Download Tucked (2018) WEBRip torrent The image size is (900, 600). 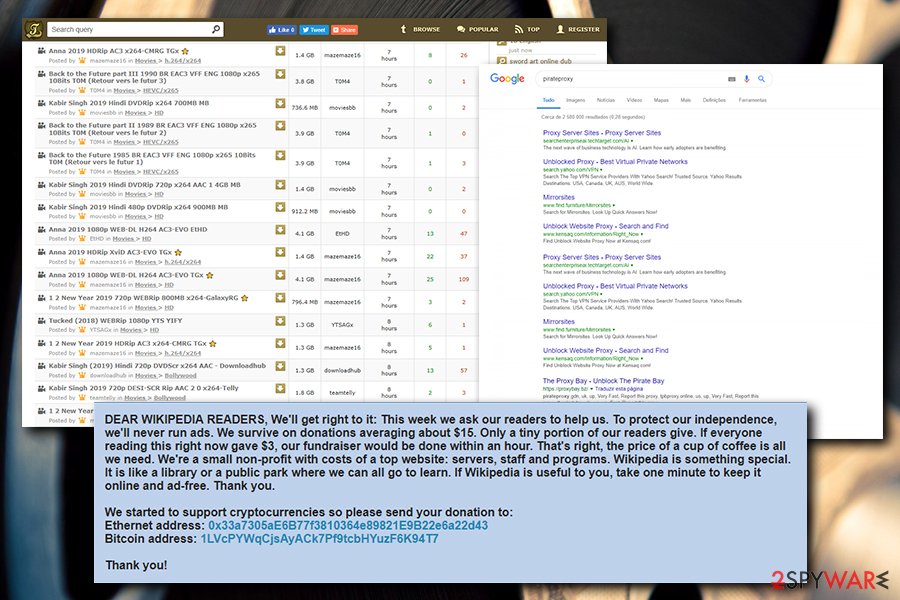280,321
